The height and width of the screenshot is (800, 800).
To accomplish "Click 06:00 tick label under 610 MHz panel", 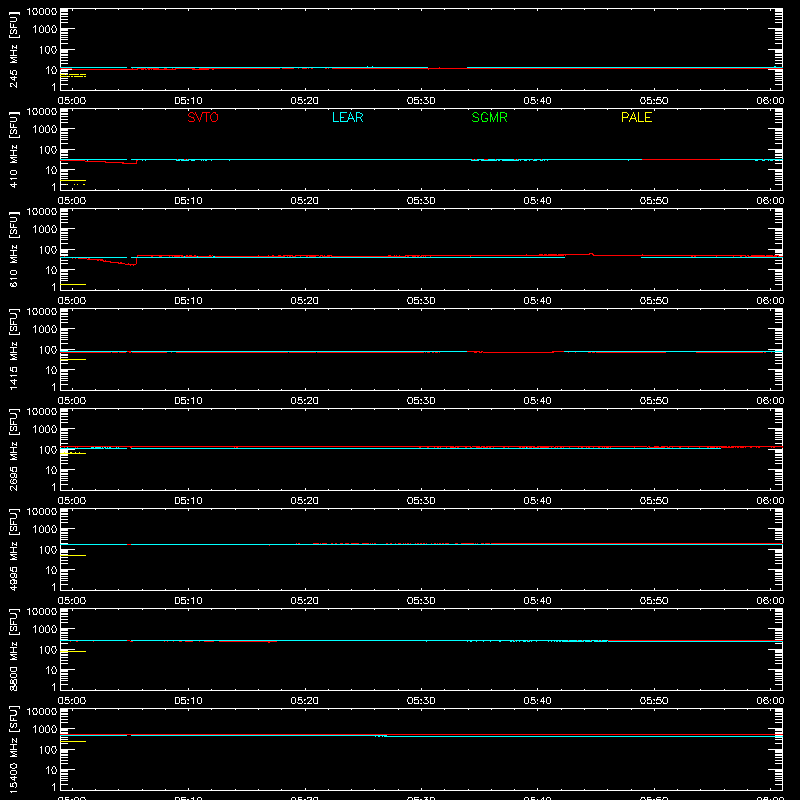I will (770, 301).
